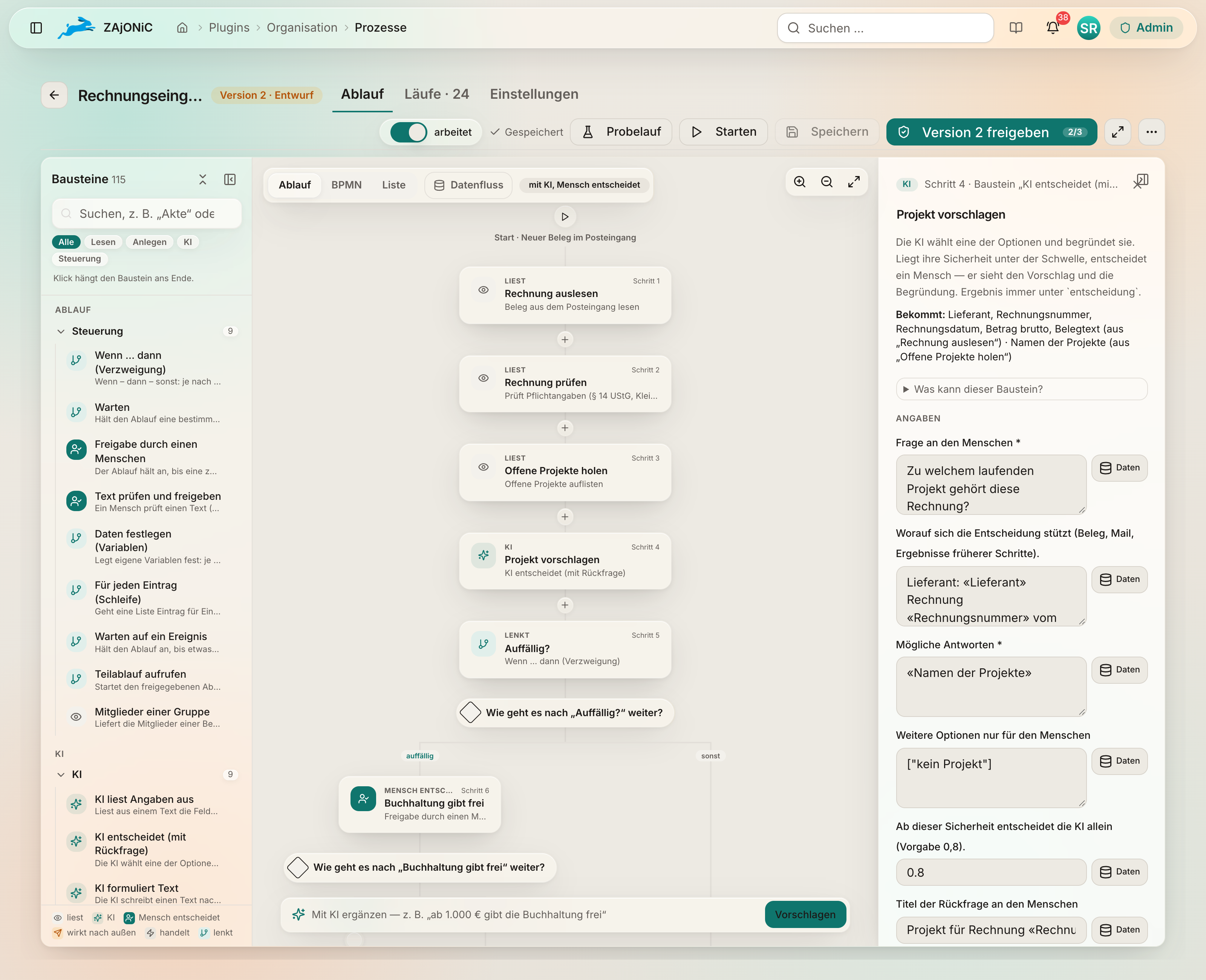Open Daten picker for Mögliche Antworten
Screen dimensions: 1206x980
coord(1120,670)
